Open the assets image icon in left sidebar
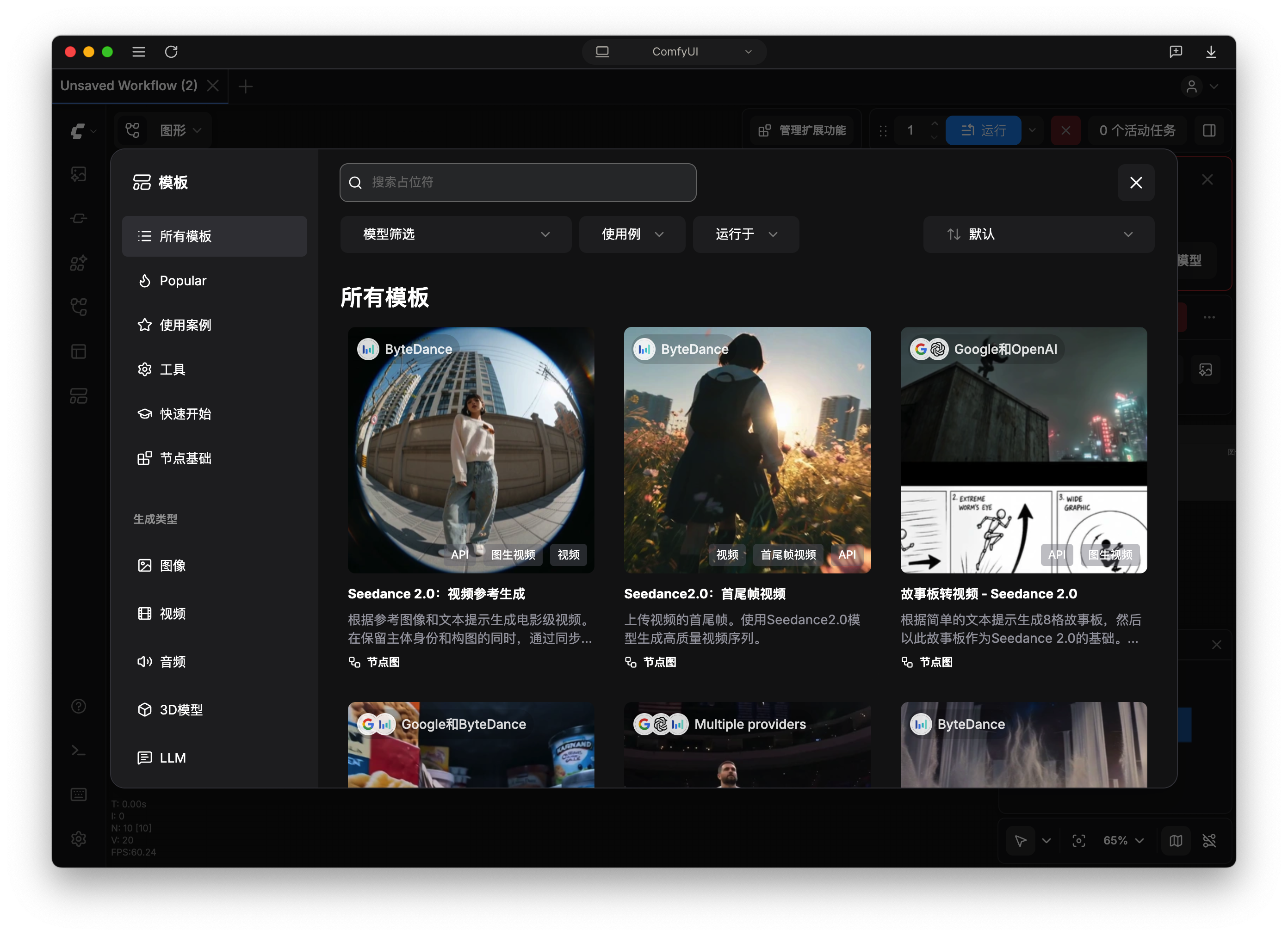 click(x=78, y=174)
